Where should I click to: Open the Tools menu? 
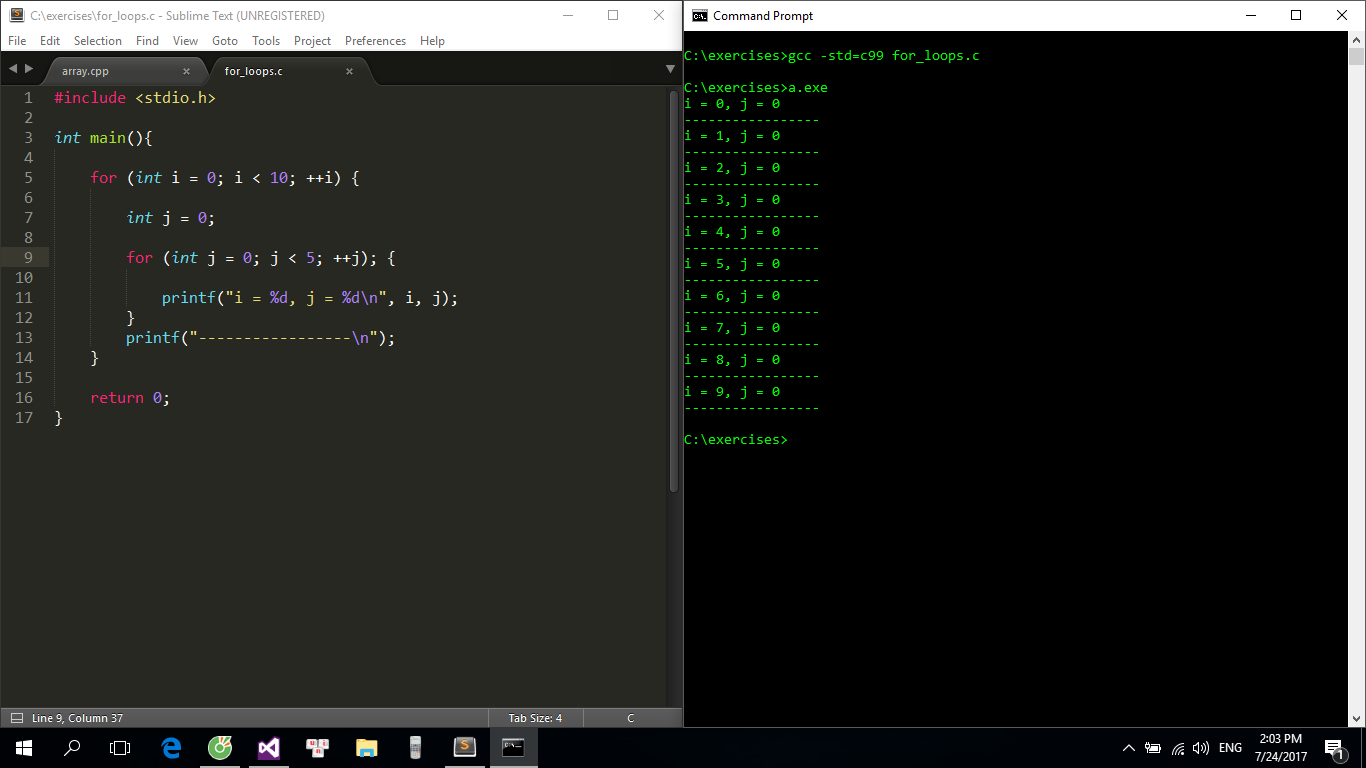click(266, 41)
